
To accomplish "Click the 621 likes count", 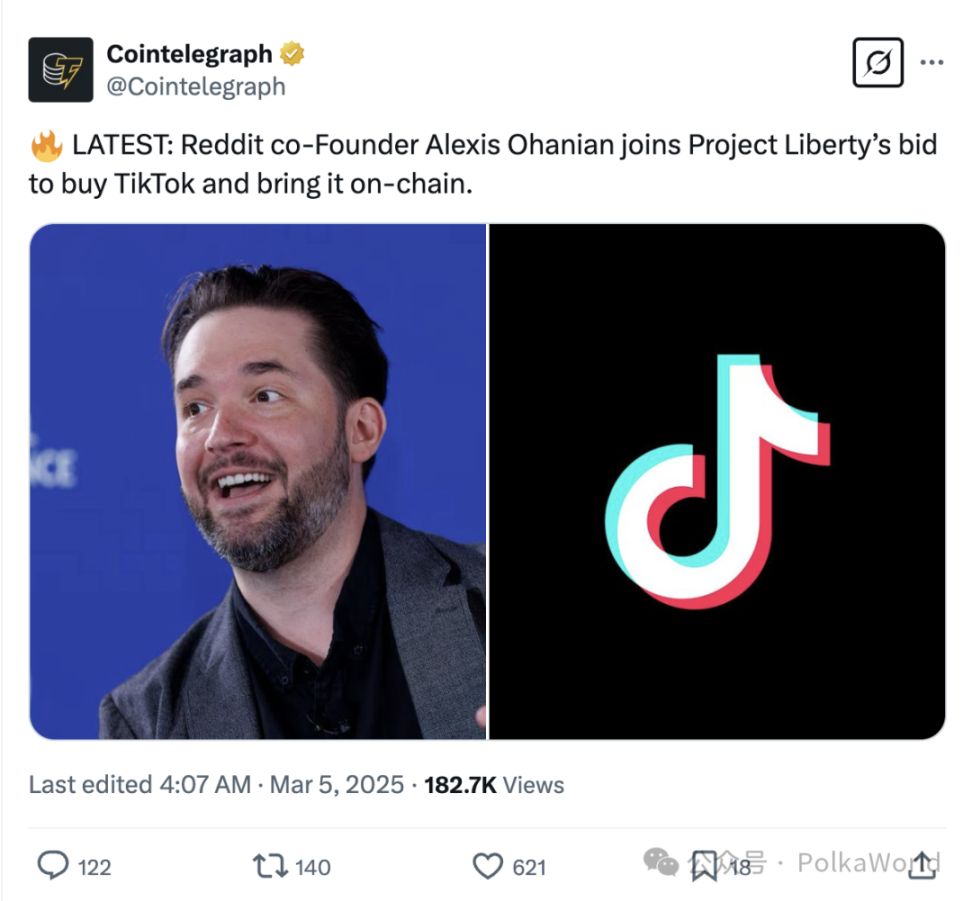I will pos(529,867).
